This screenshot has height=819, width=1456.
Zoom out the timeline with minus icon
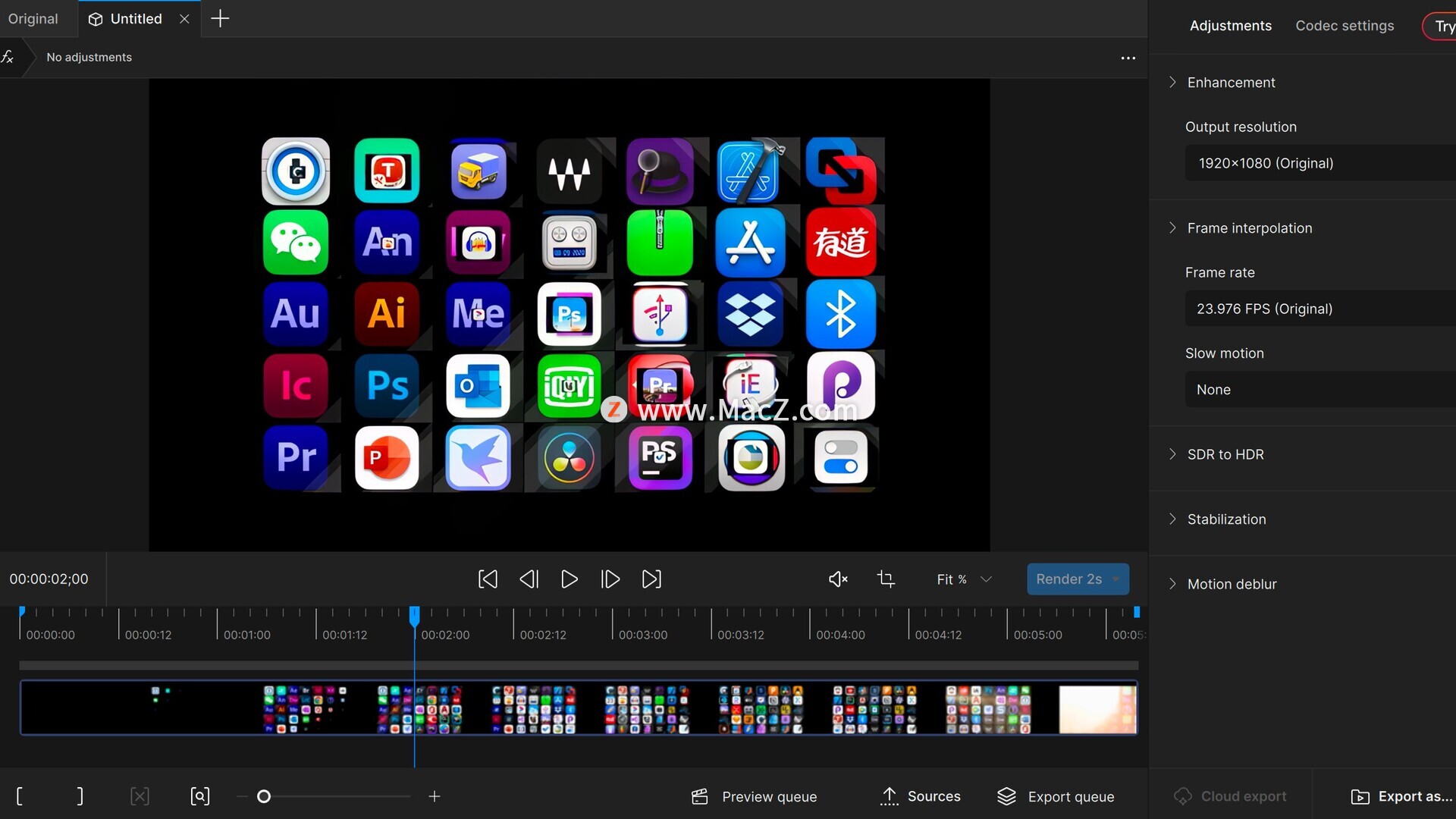pyautogui.click(x=242, y=796)
